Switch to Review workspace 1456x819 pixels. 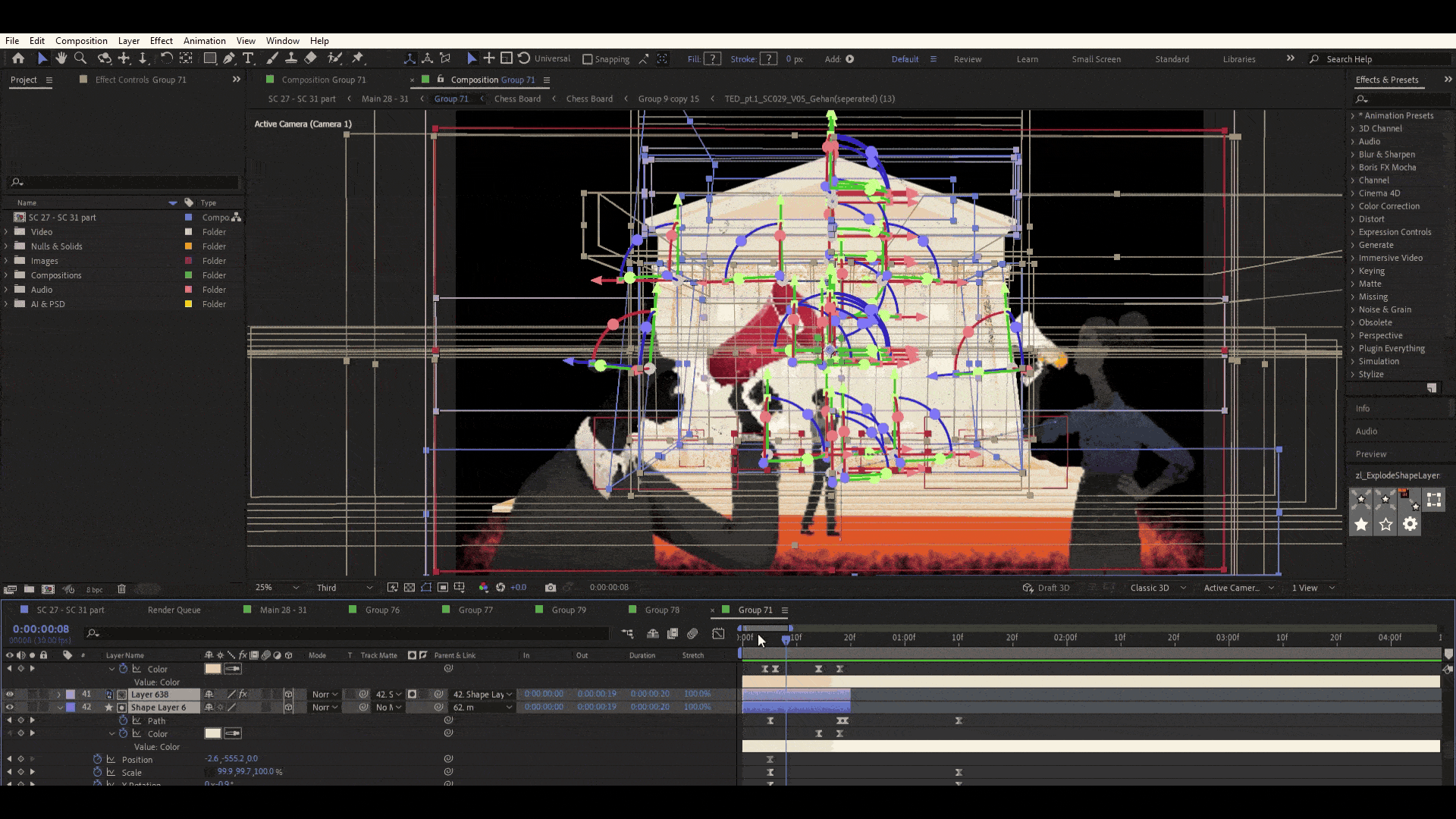[x=967, y=59]
